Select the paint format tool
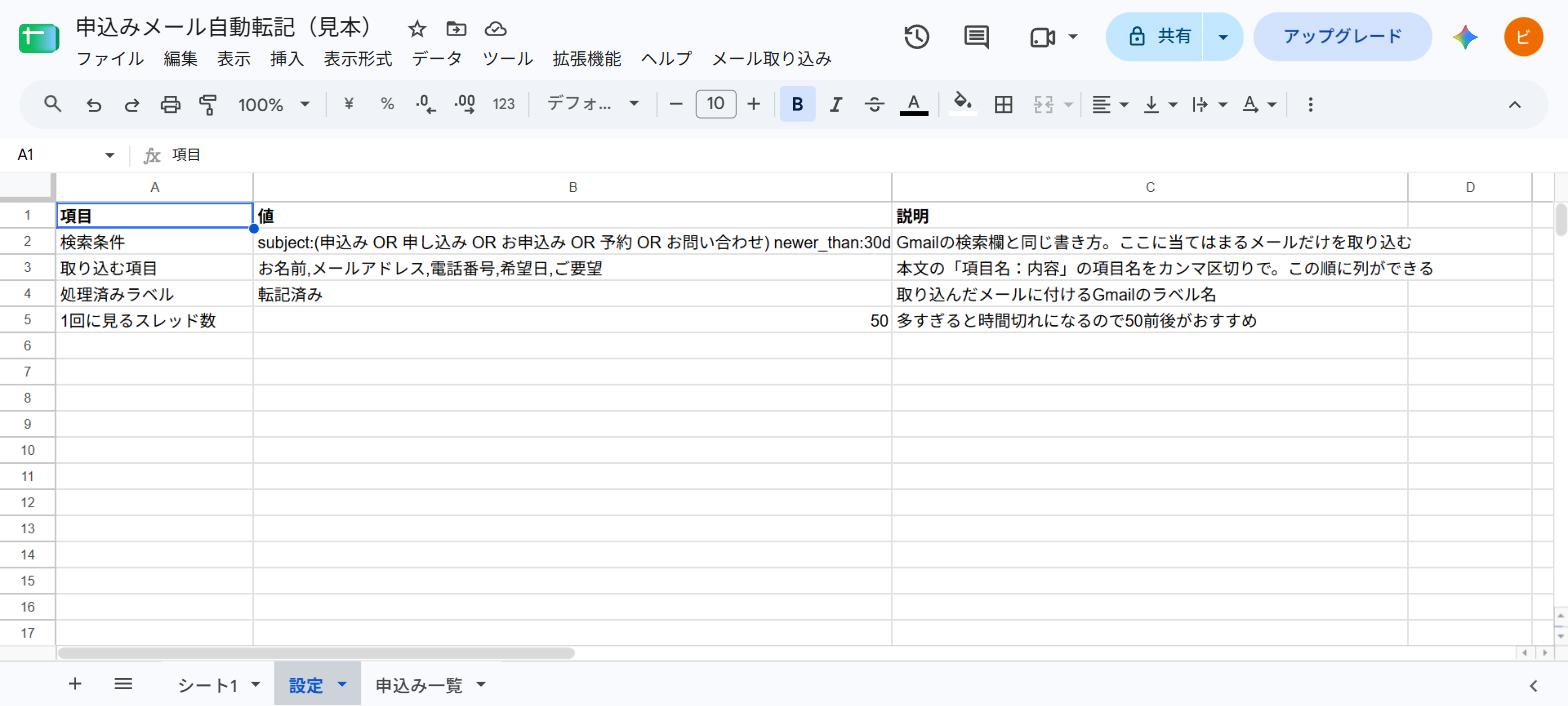This screenshot has height=706, width=1568. pos(208,104)
